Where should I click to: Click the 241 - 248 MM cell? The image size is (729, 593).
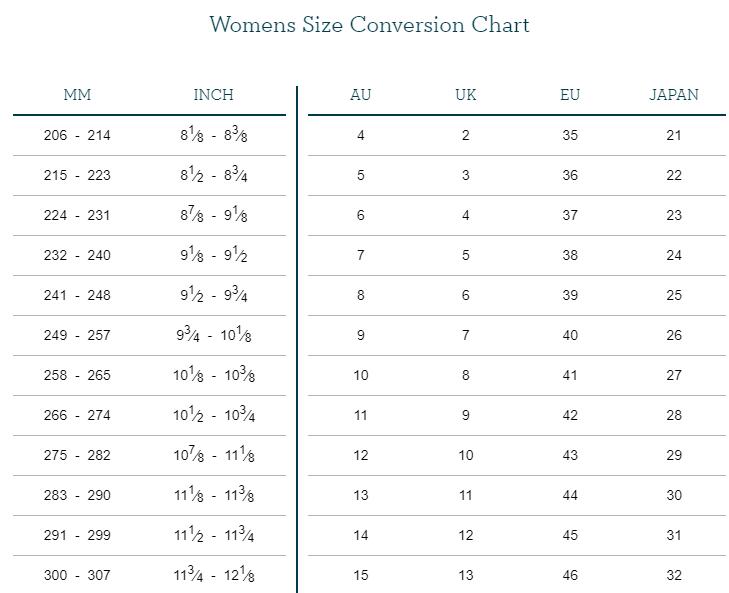click(77, 295)
